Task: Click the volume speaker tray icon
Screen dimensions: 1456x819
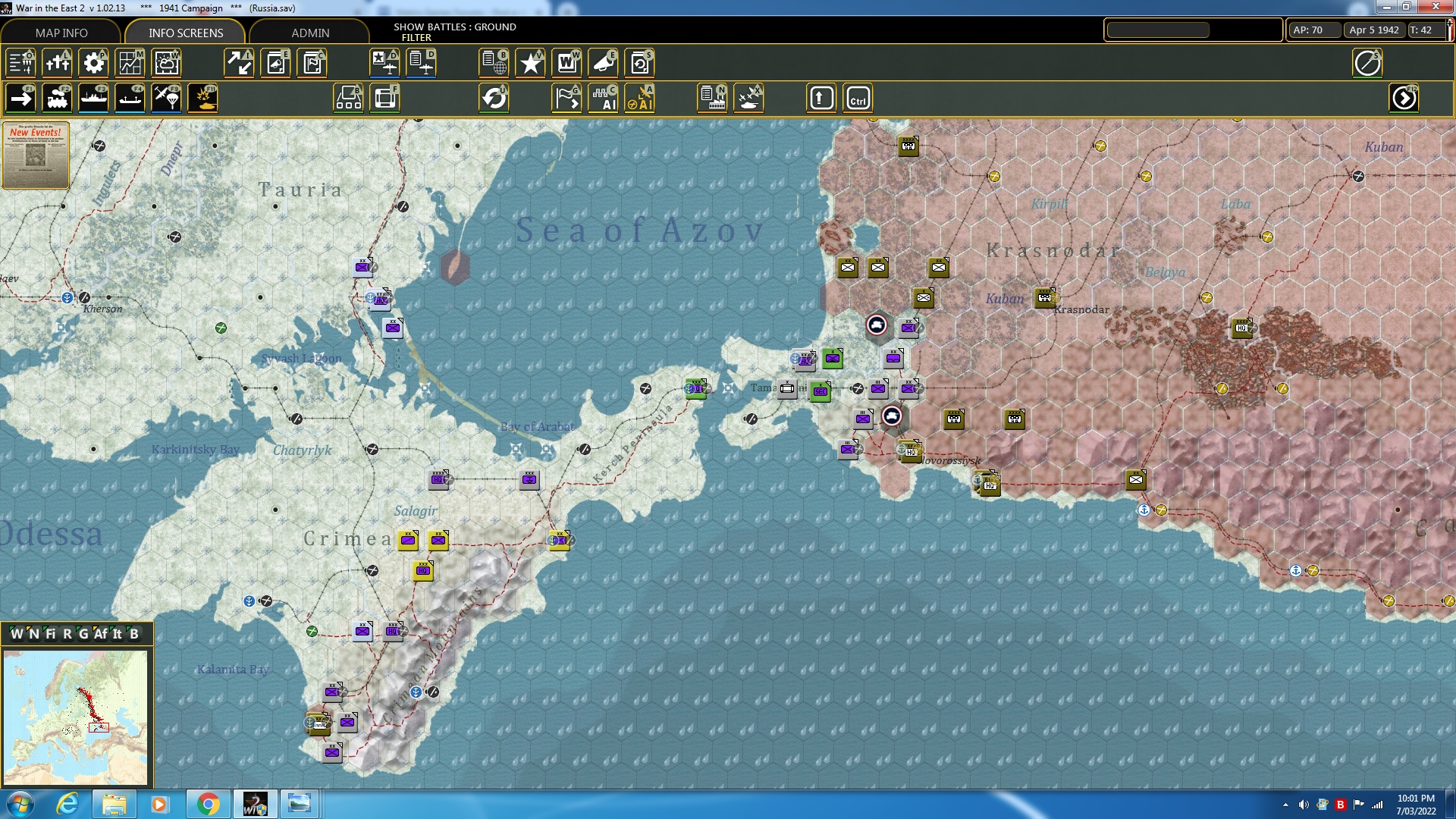Action: [1304, 805]
